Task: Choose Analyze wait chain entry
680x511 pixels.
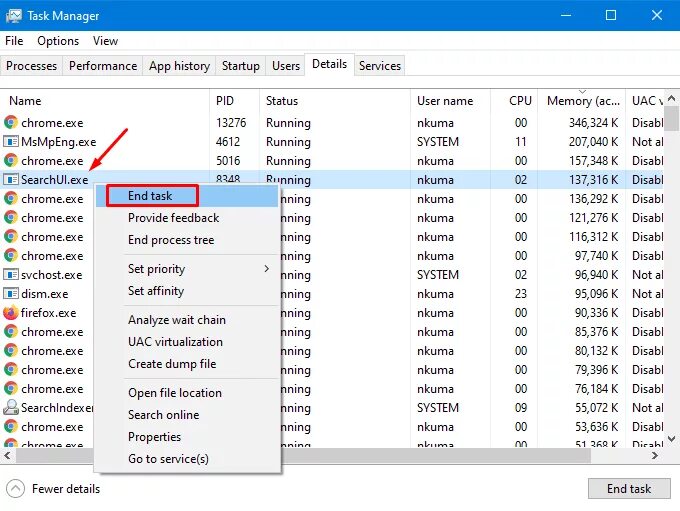Action: (187, 320)
